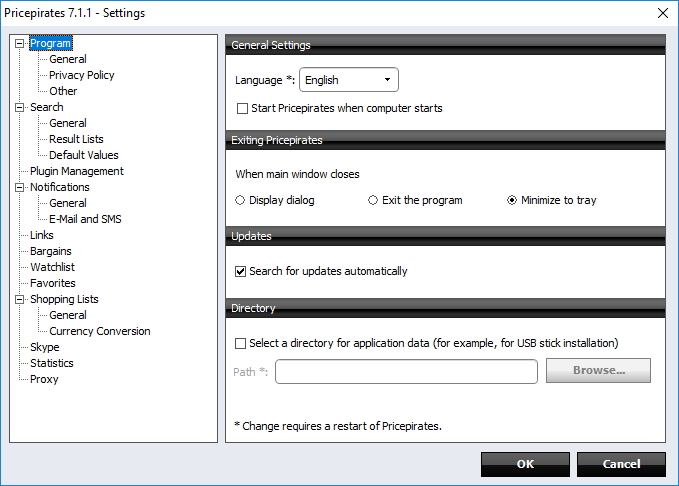
Task: Open the Skype settings page
Action: tap(45, 348)
